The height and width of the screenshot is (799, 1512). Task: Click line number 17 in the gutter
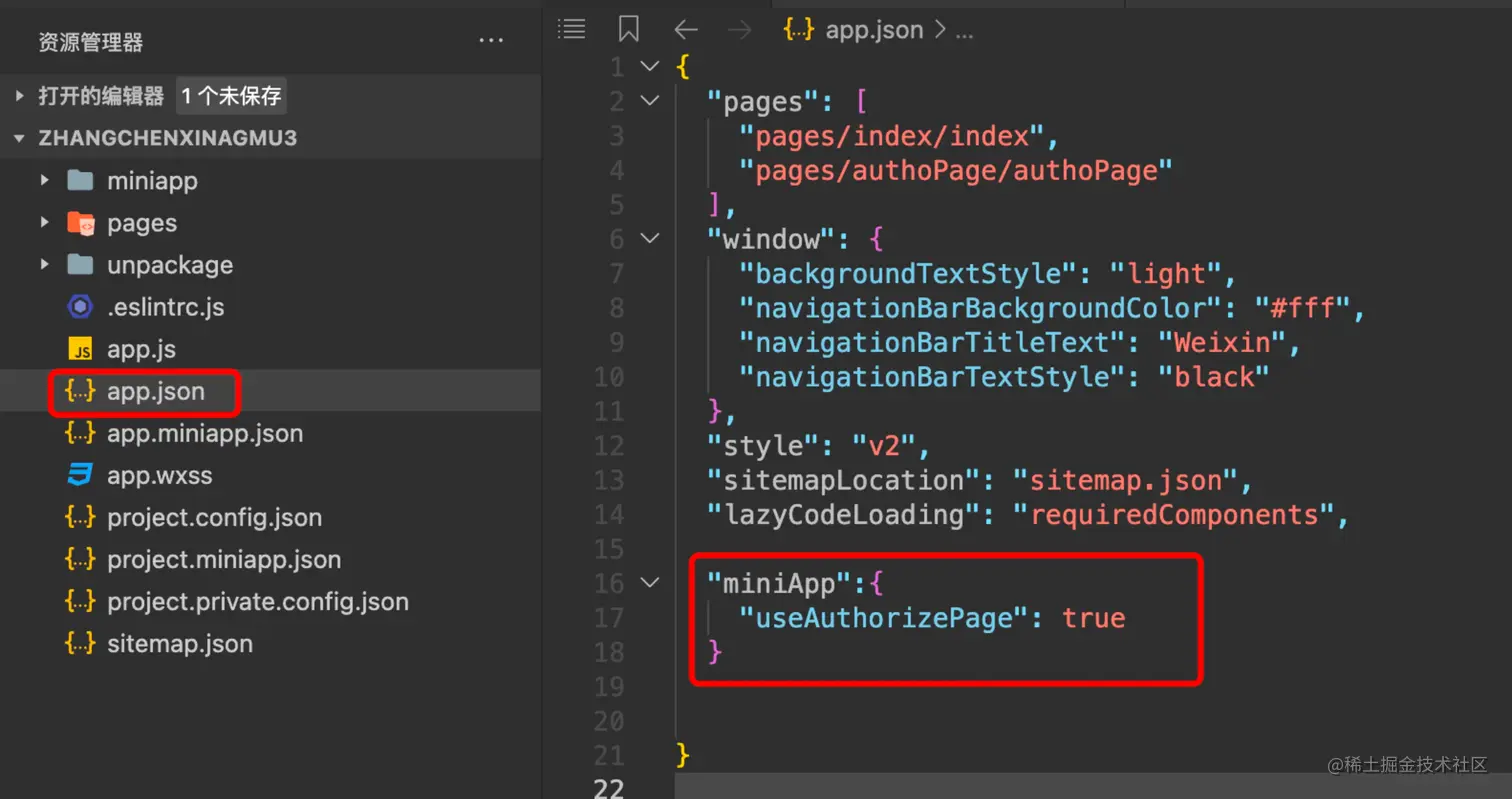coord(608,618)
